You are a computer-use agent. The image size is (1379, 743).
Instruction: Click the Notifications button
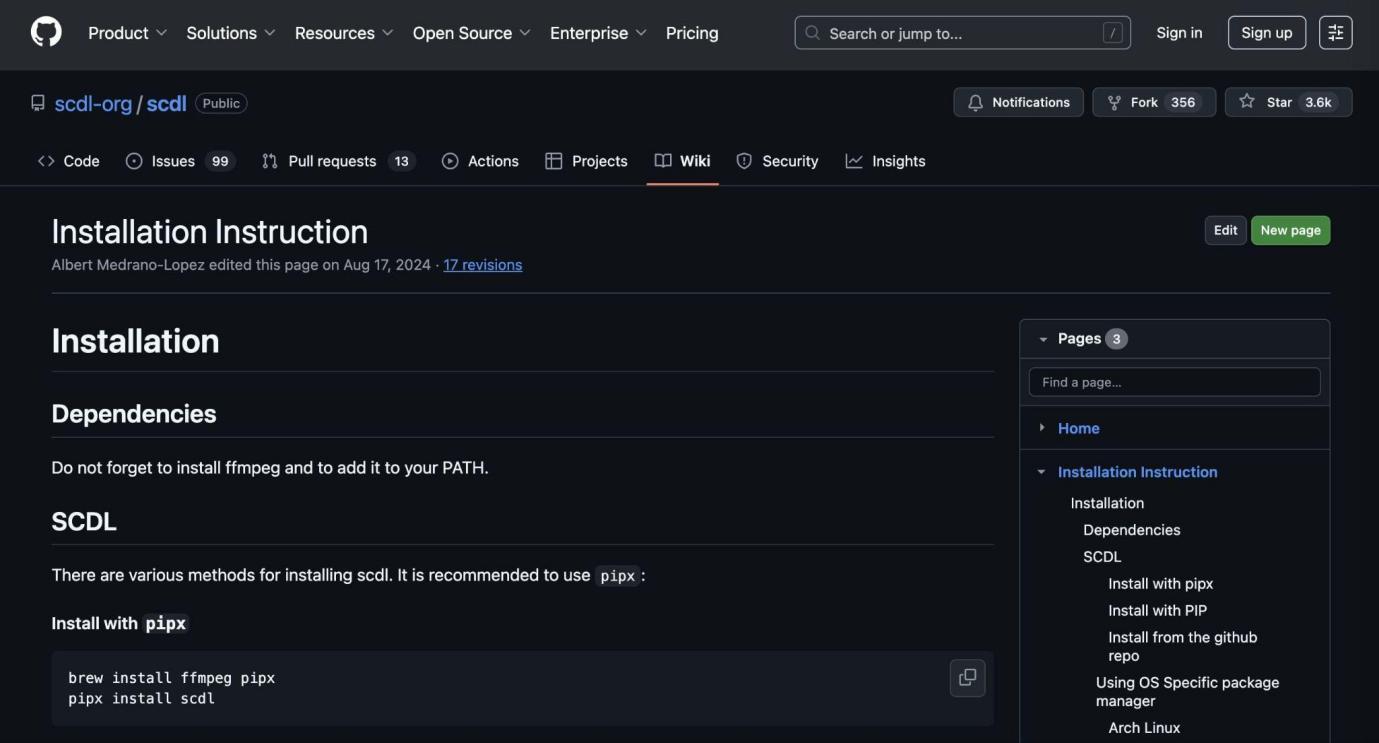point(1018,102)
